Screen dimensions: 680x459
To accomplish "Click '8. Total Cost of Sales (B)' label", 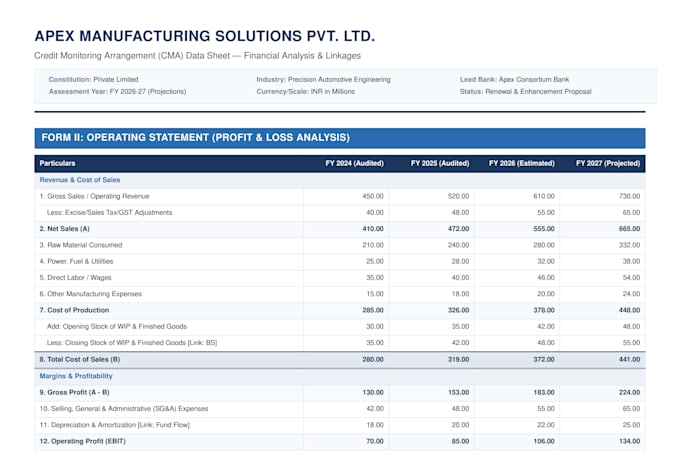I will 80,359.
